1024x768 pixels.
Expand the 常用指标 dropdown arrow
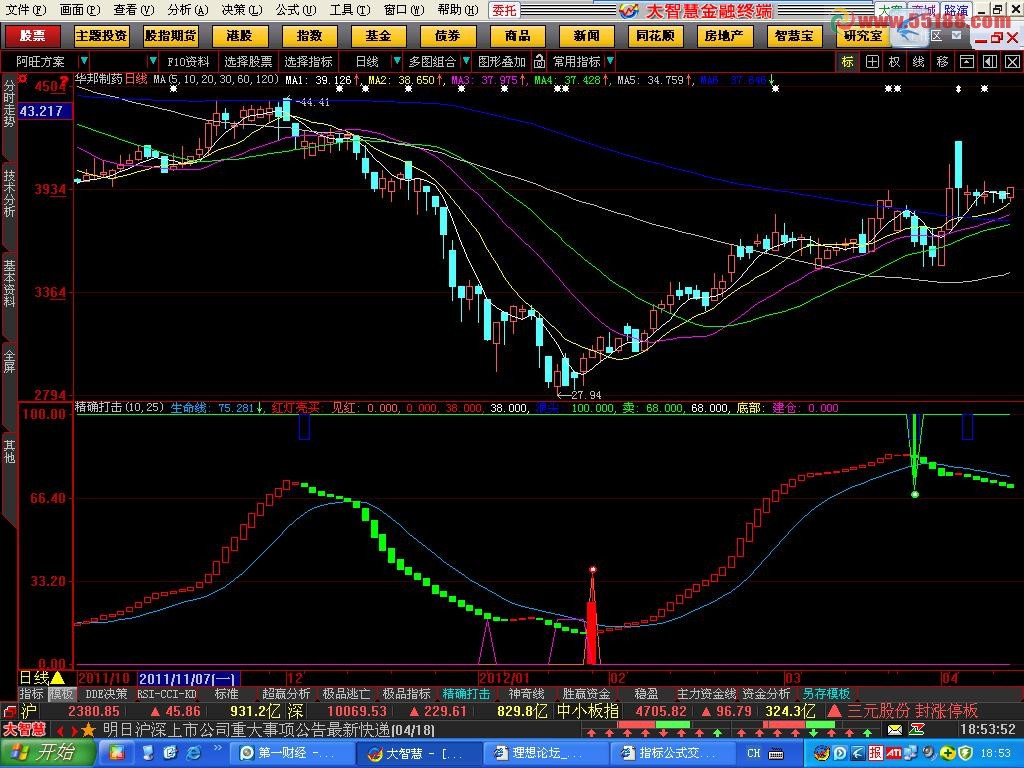[x=610, y=61]
